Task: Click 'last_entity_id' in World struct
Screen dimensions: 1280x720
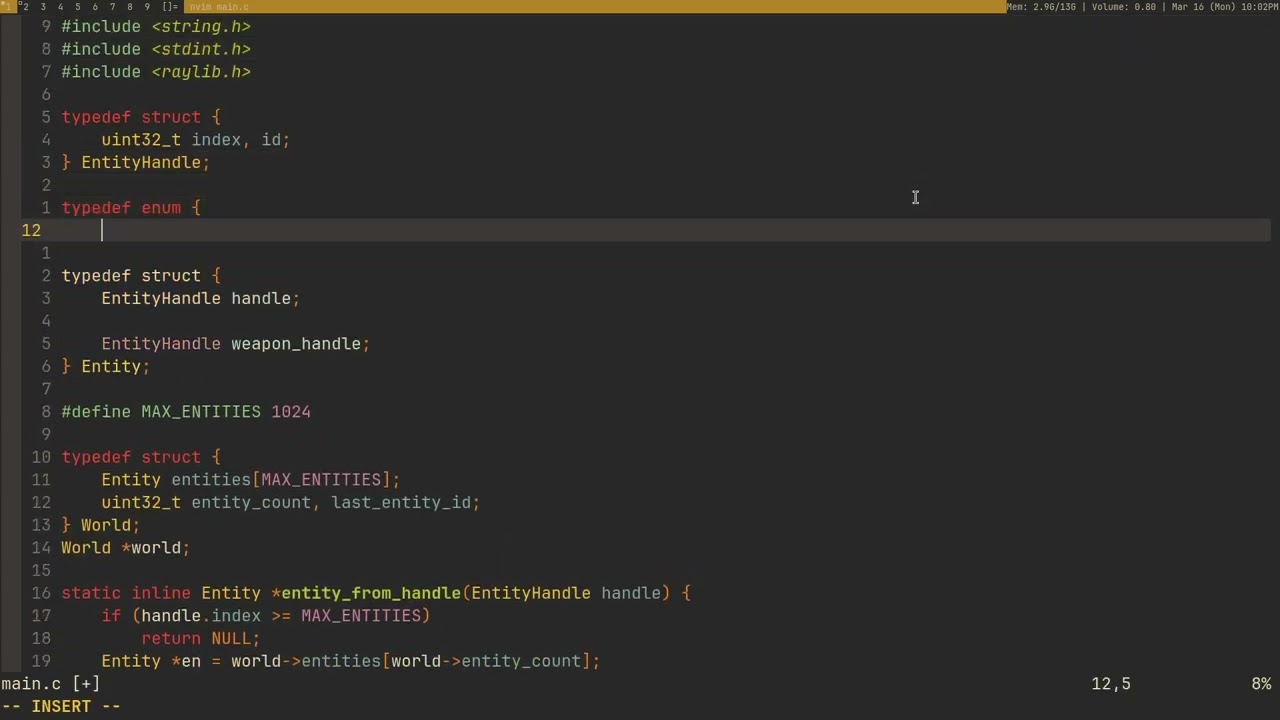Action: point(401,502)
